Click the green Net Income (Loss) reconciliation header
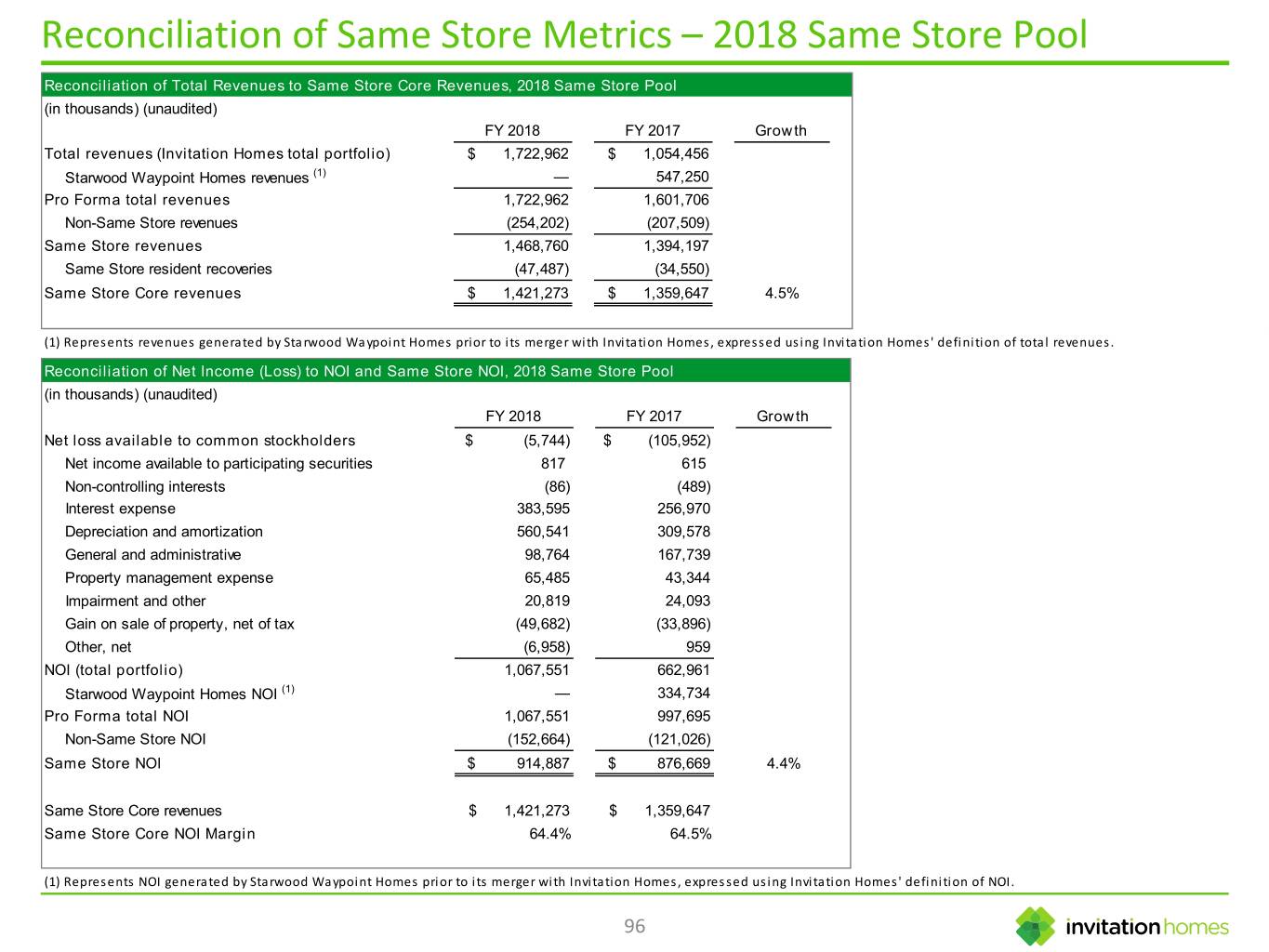Viewport: 1269px width, 952px height. pyautogui.click(x=358, y=371)
